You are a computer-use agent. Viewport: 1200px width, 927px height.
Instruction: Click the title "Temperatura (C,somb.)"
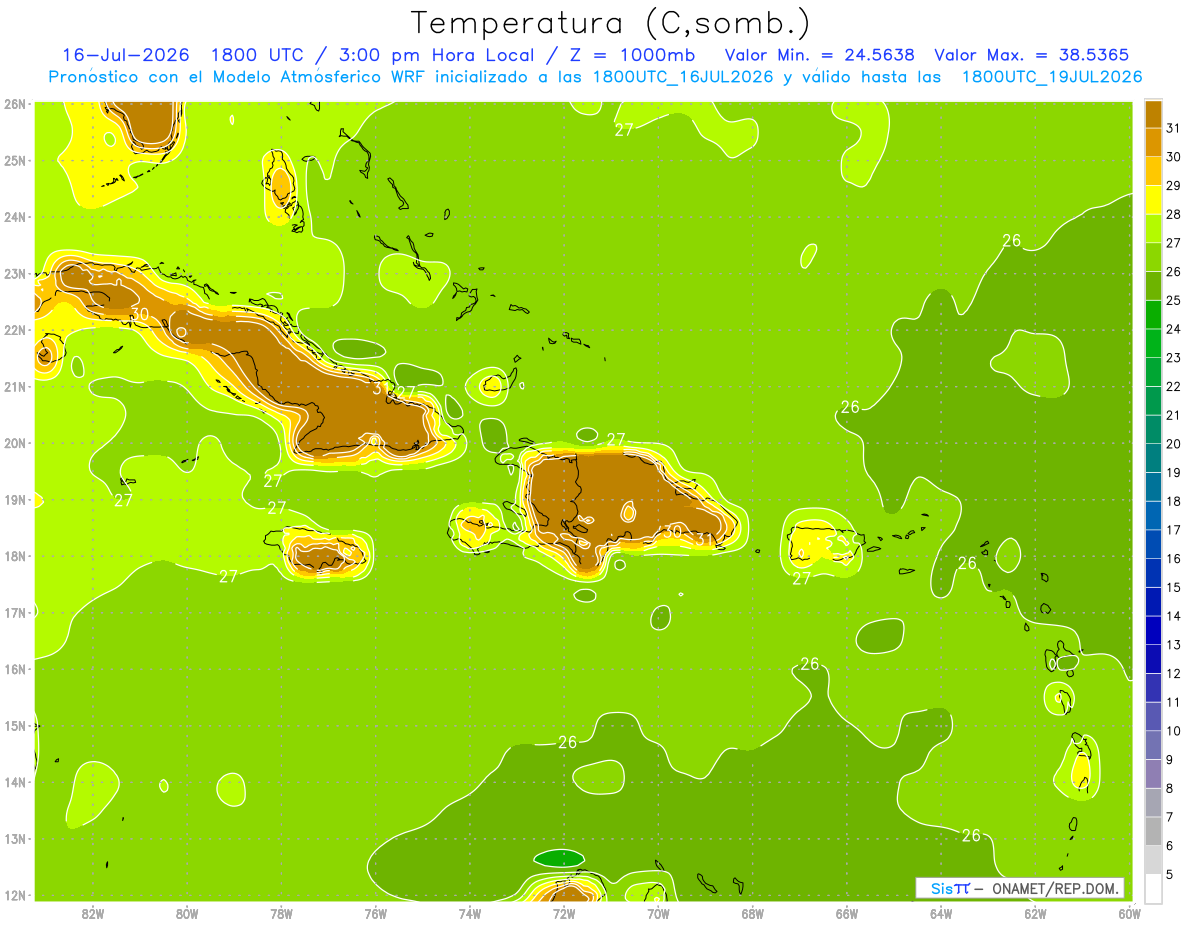point(611,22)
